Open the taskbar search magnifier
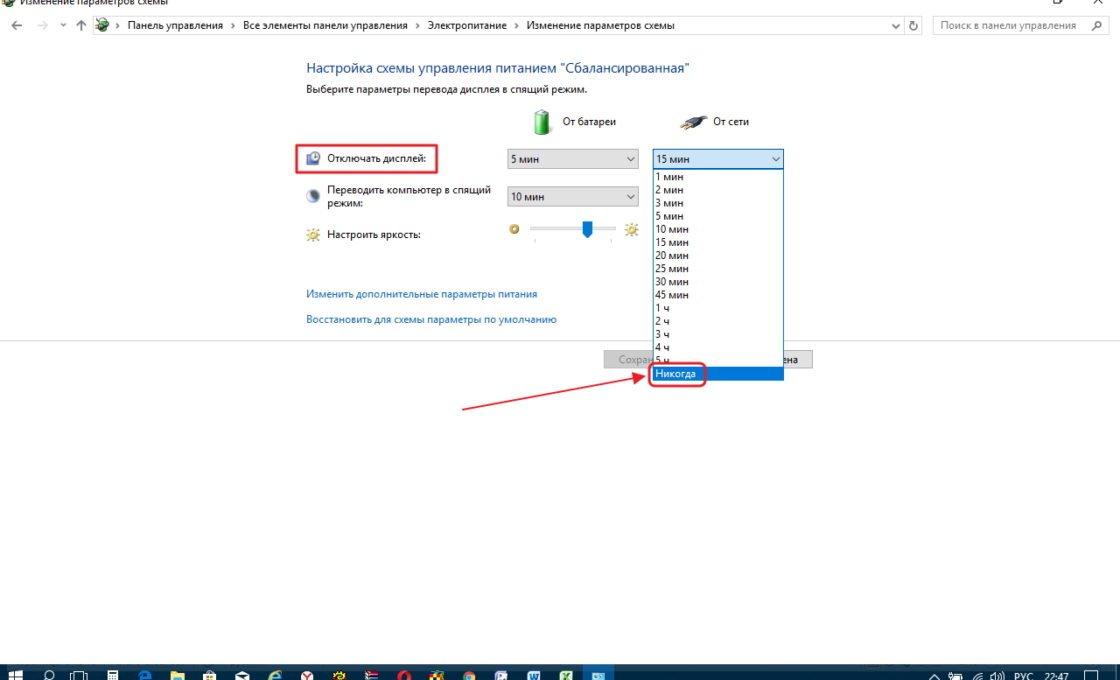1120x680 pixels. 49,674
